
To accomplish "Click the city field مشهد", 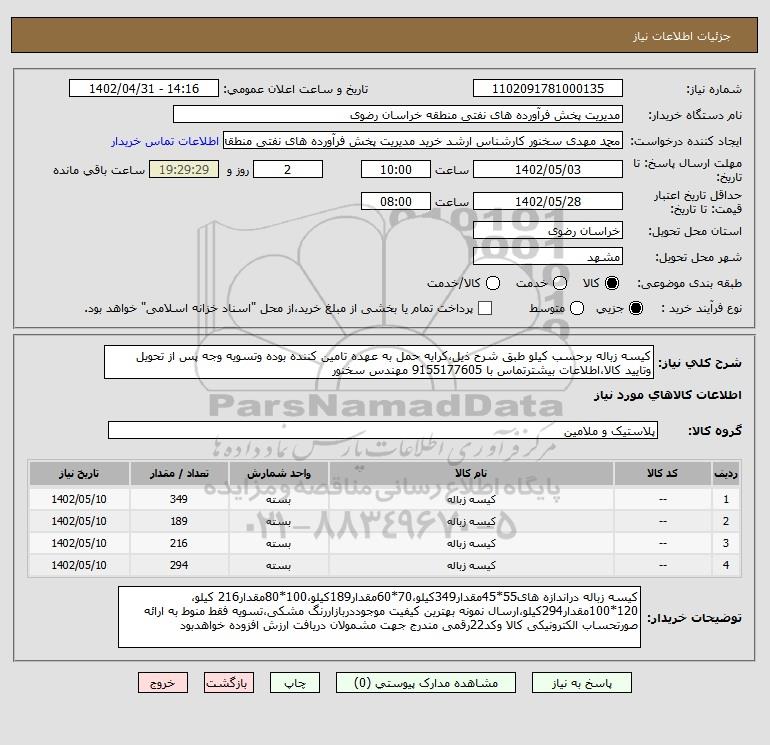I will [548, 256].
